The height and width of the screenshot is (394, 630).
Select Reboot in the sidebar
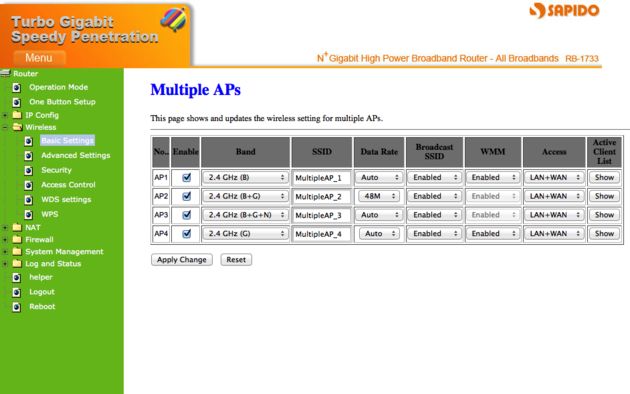click(x=42, y=307)
